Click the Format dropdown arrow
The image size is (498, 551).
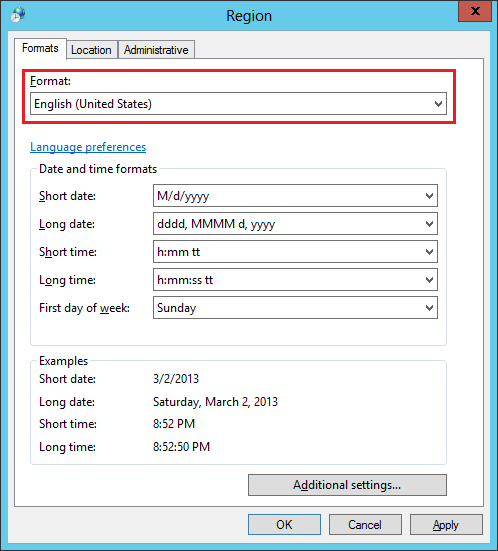[438, 104]
